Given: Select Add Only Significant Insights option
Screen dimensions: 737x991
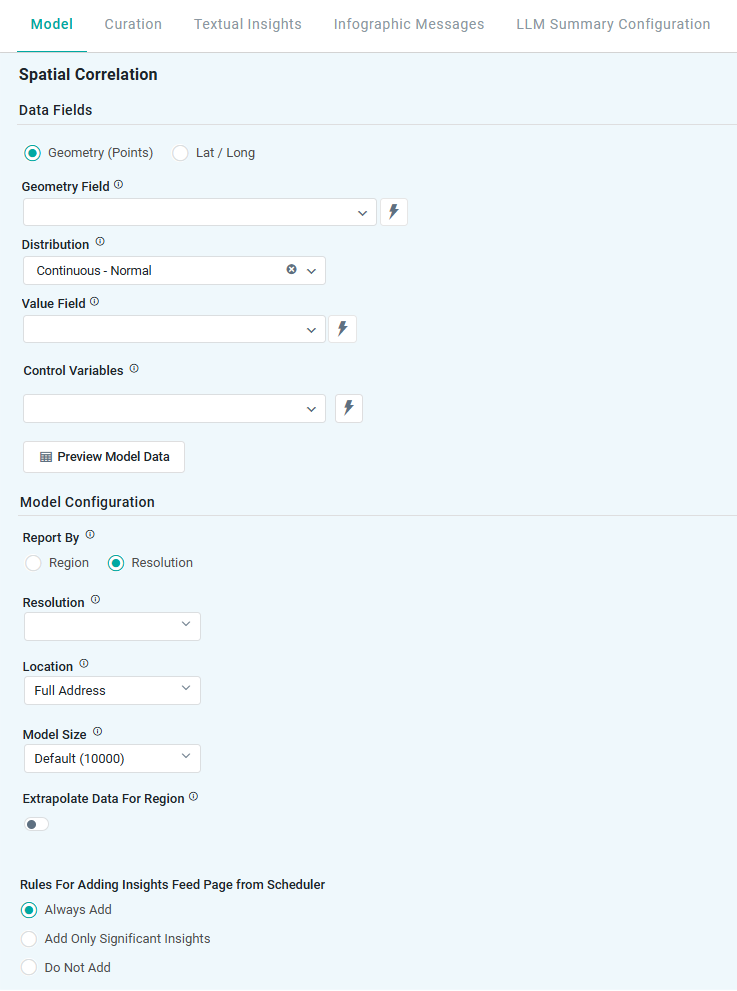Looking at the screenshot, I should click(x=29, y=939).
